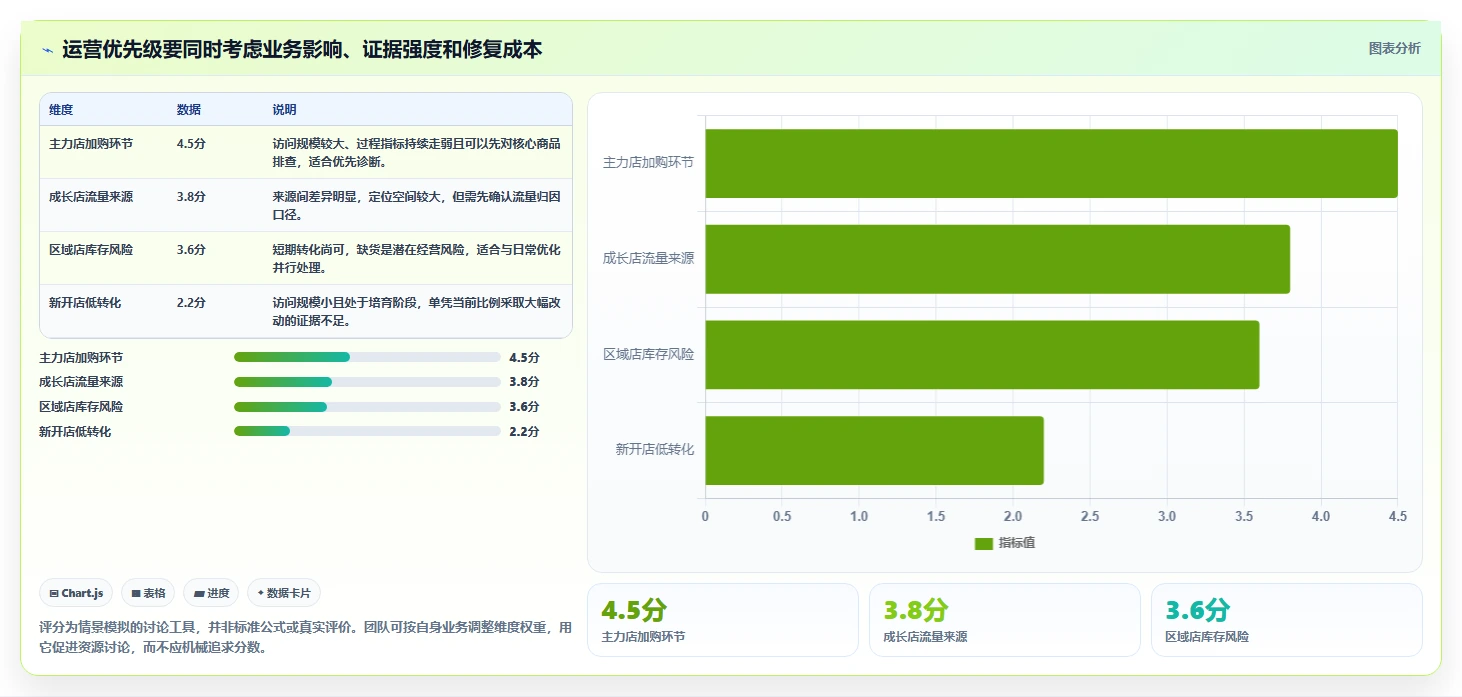This screenshot has height=697, width=1462.
Task: Open the 3.8分 成长店流量来源 data card
Action: (x=1005, y=620)
